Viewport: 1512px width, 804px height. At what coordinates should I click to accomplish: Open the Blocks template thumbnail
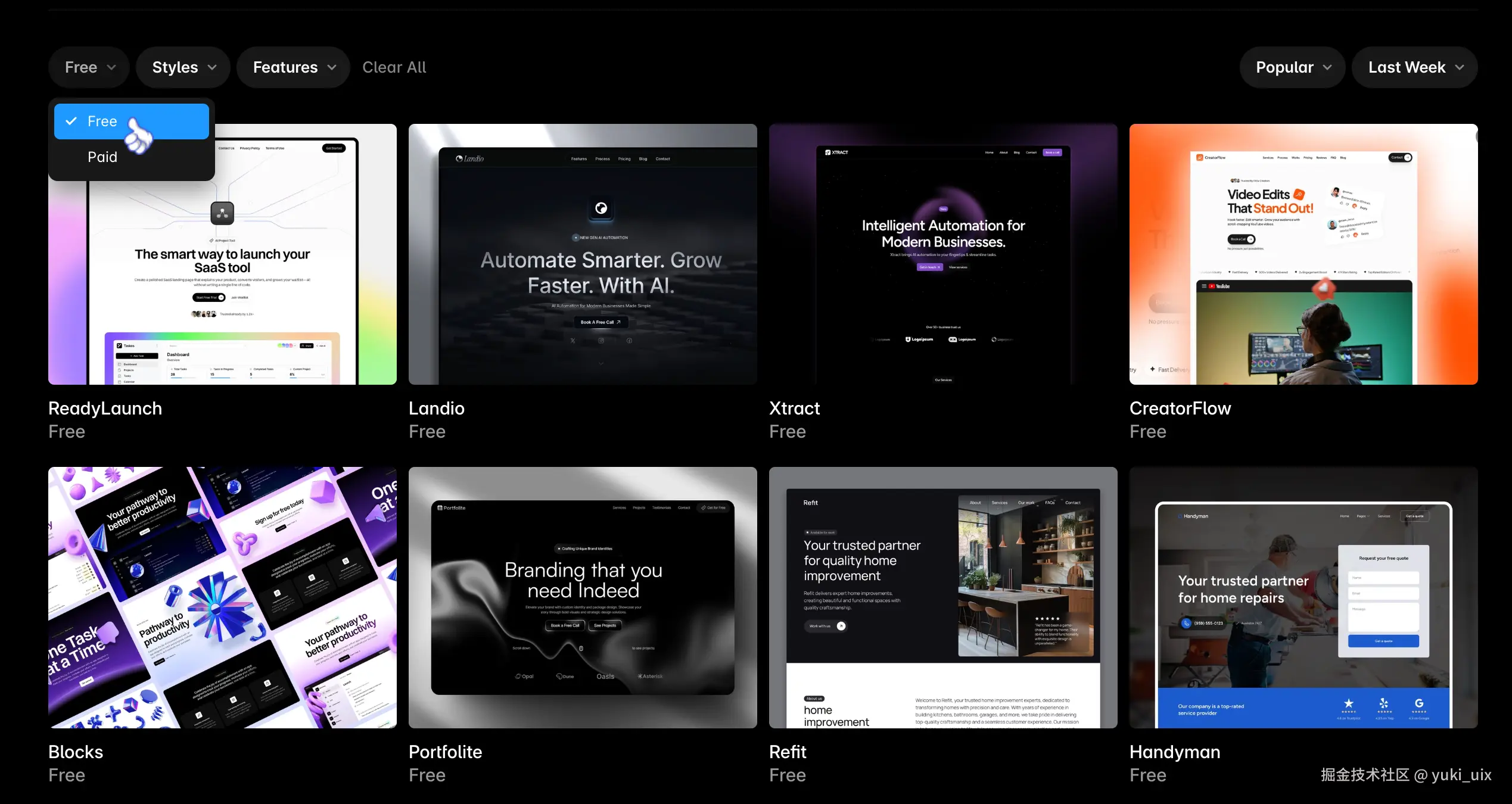[222, 597]
